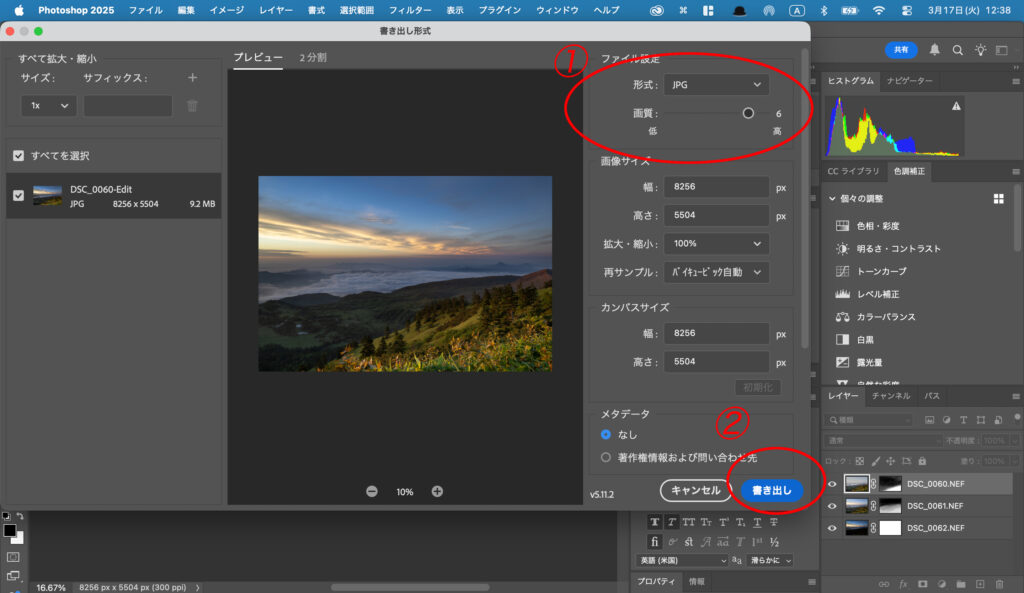Open the フィルター menu
This screenshot has width=1024, height=593.
[x=409, y=9]
